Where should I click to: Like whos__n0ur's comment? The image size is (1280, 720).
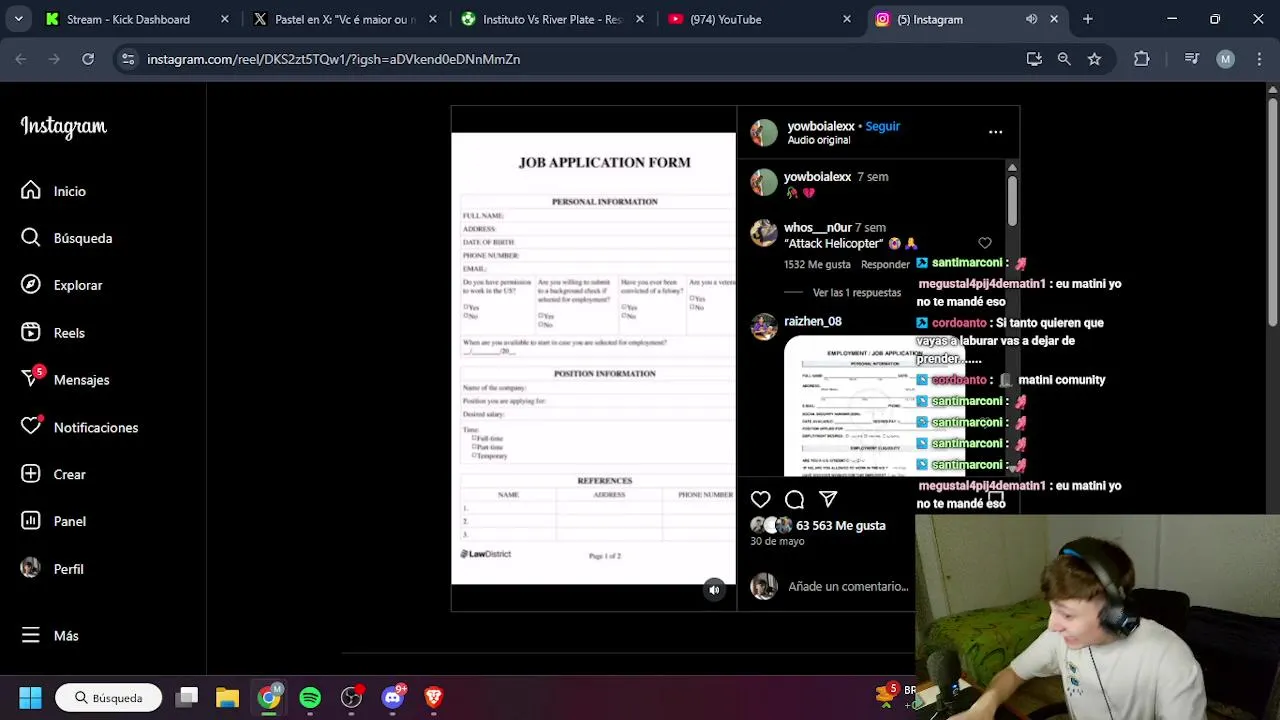[985, 243]
